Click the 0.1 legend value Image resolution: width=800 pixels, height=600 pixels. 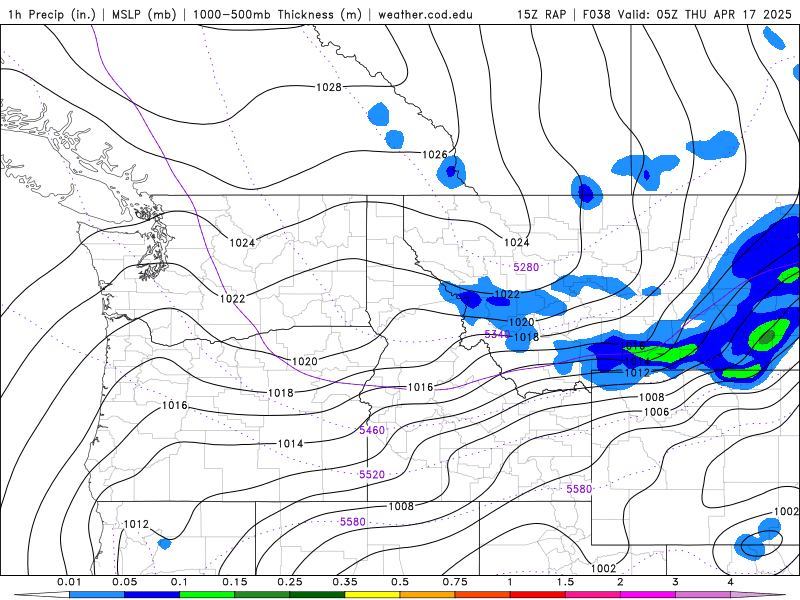pyautogui.click(x=180, y=582)
